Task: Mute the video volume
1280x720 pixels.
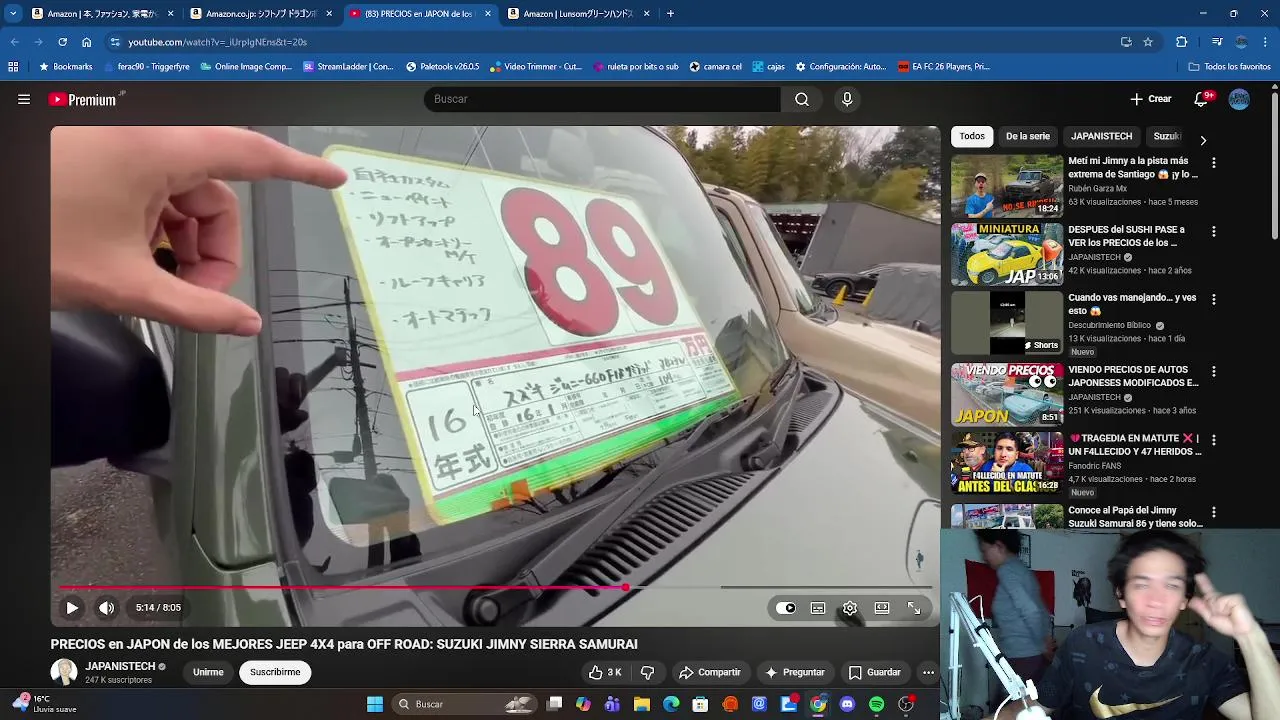Action: point(107,607)
